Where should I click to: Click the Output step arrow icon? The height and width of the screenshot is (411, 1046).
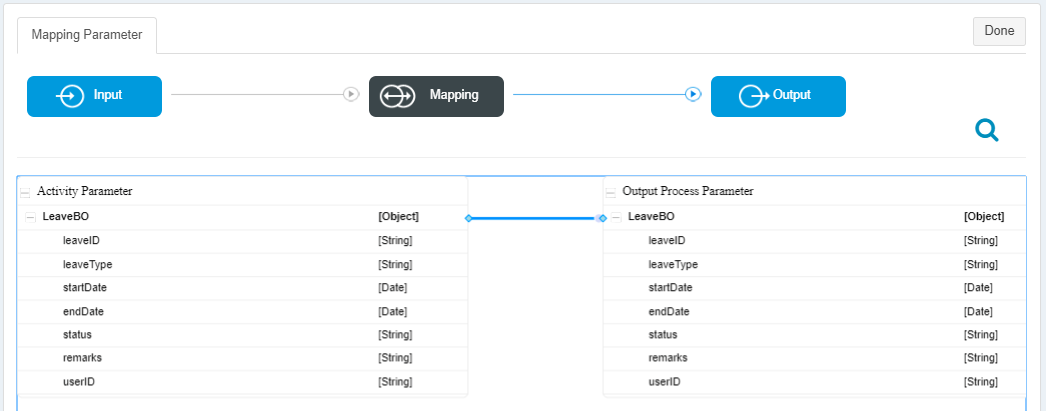pyautogui.click(x=754, y=96)
